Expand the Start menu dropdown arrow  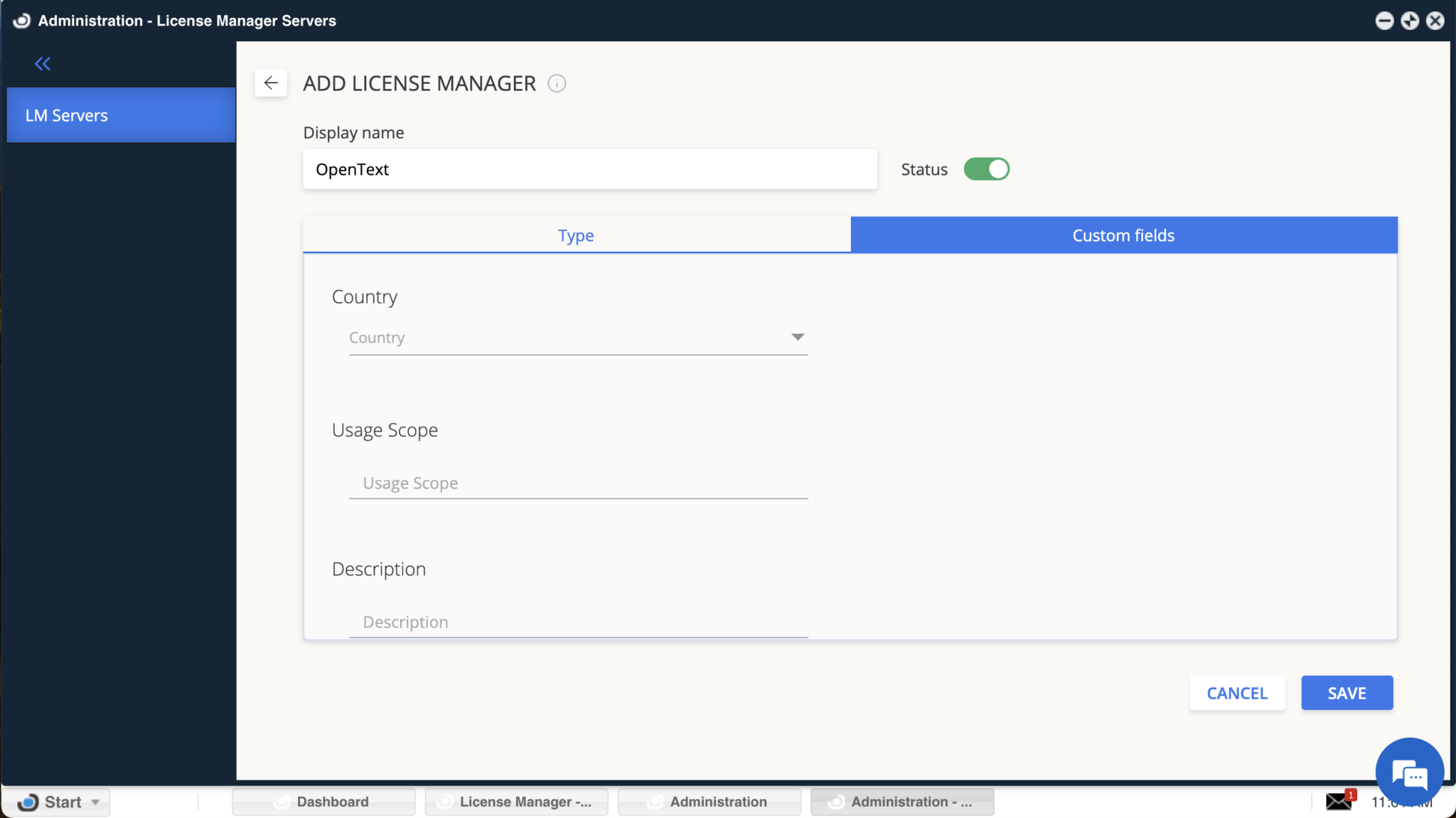(x=95, y=802)
